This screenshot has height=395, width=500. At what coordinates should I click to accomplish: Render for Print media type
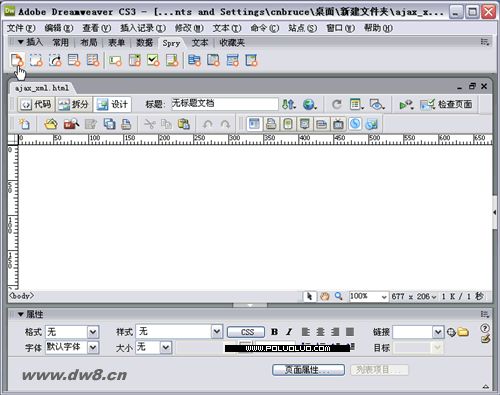click(271, 124)
